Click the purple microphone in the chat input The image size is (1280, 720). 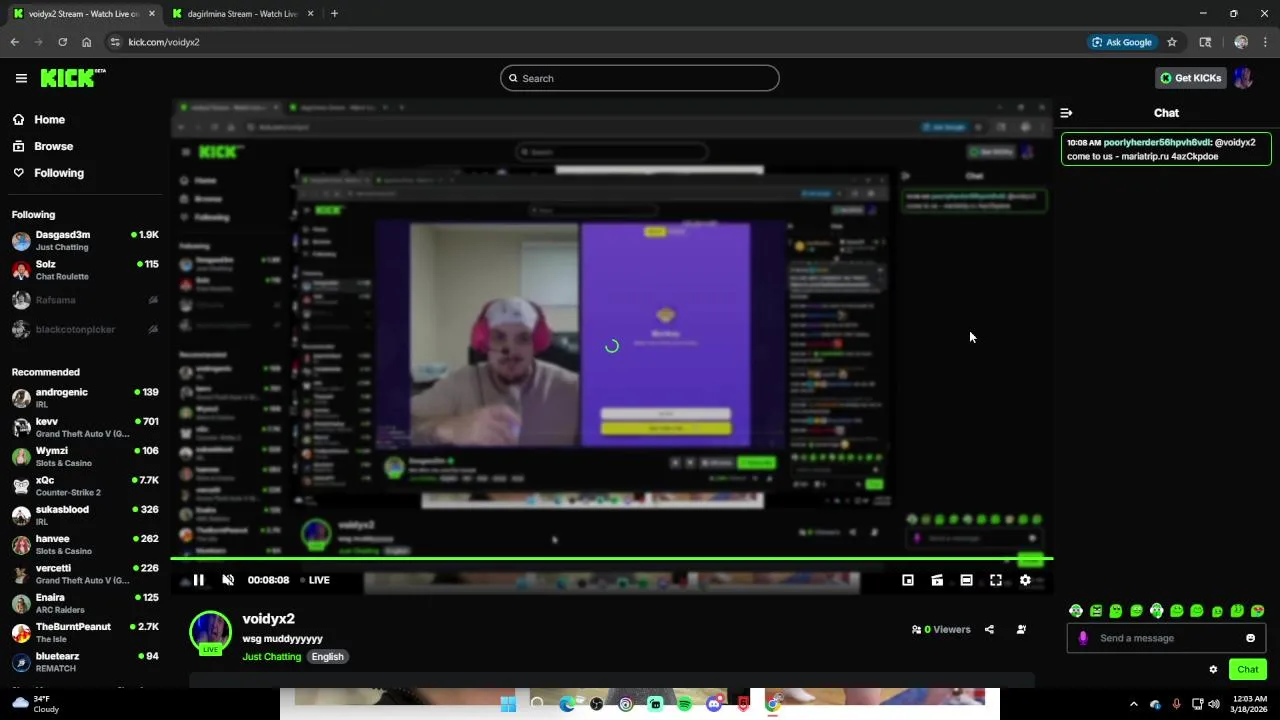(1083, 638)
